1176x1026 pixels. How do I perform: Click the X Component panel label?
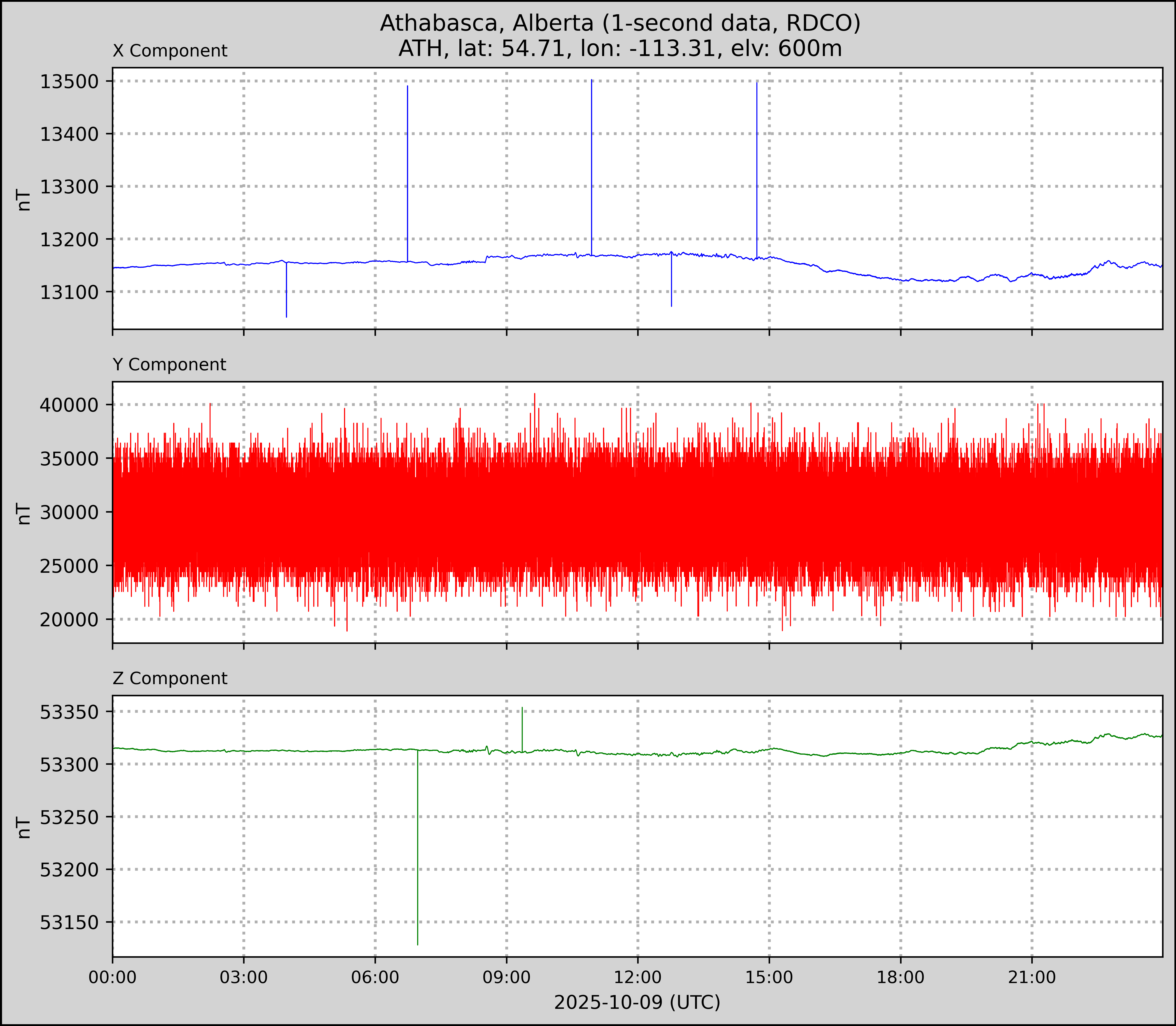[170, 51]
